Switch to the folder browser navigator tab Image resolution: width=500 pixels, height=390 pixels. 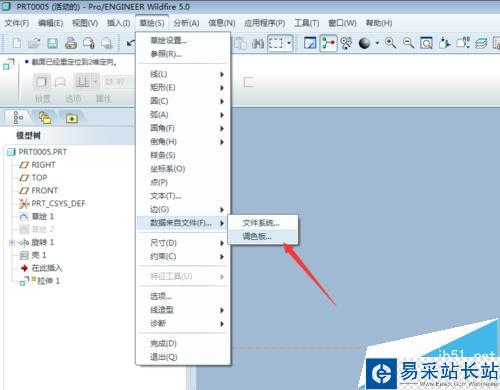point(45,118)
